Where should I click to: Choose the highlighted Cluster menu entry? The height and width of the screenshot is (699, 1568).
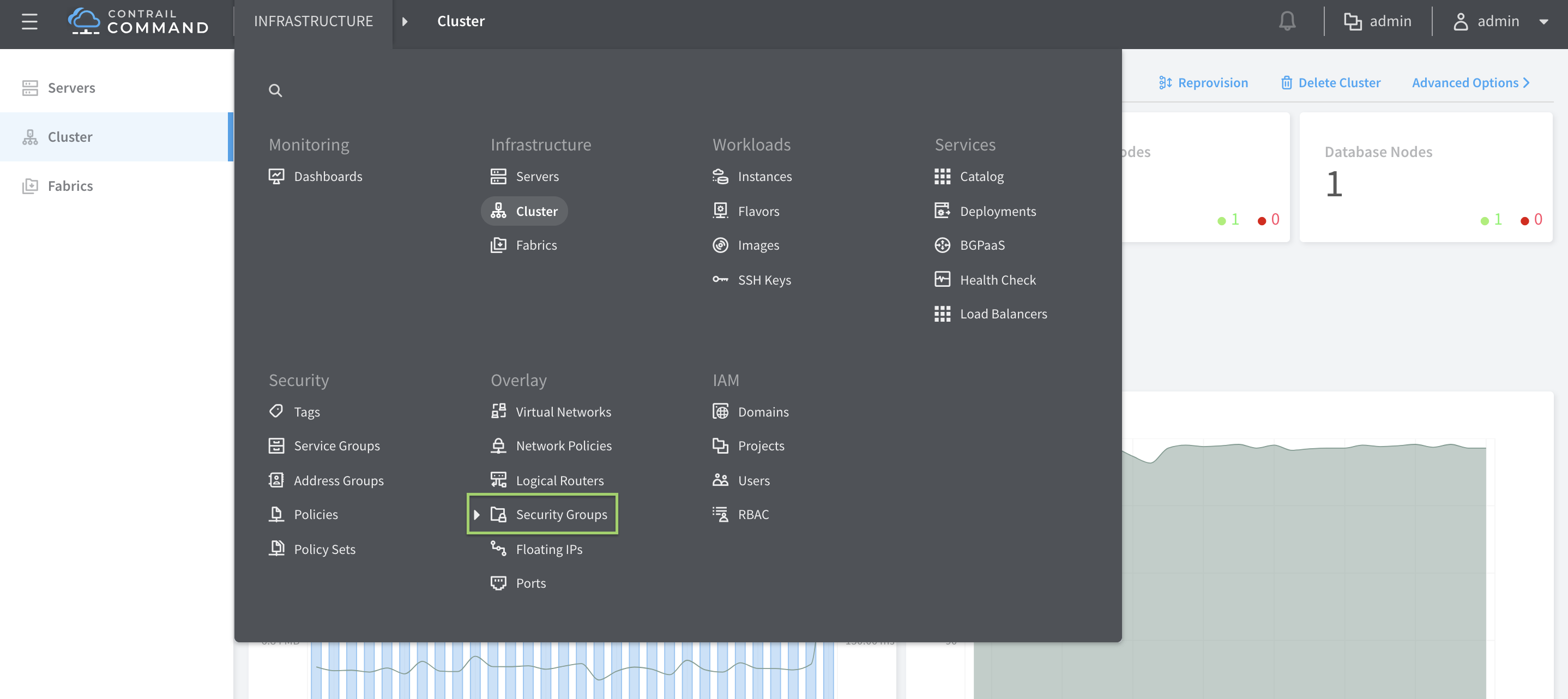pyautogui.click(x=524, y=212)
